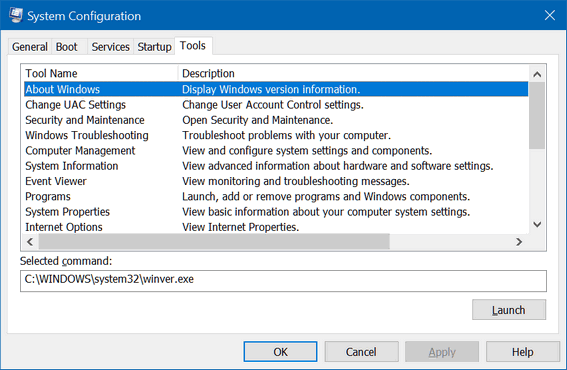
Task: Click the horizontal scrollbar thumb
Action: point(214,242)
